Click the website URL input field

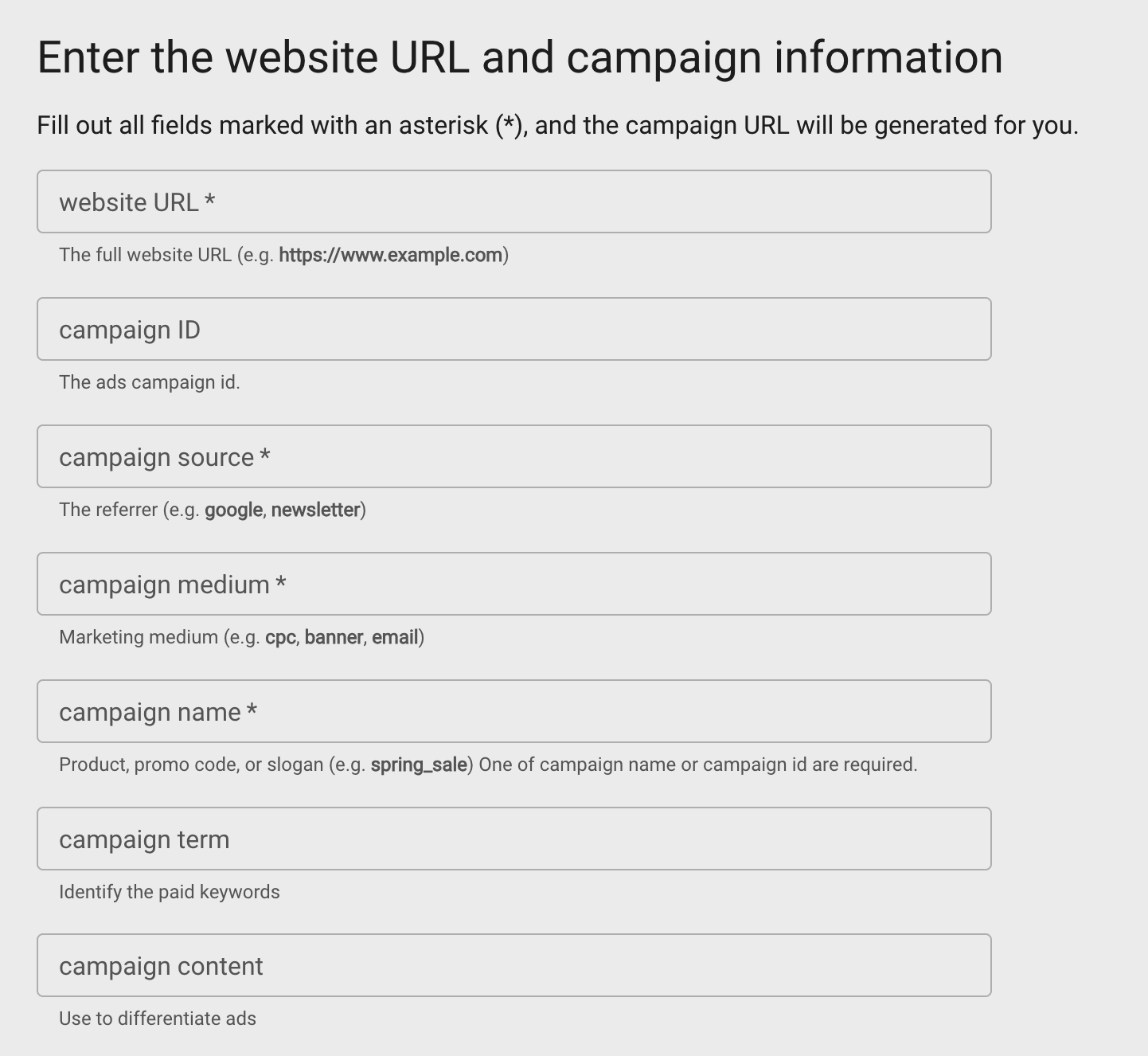tap(513, 201)
